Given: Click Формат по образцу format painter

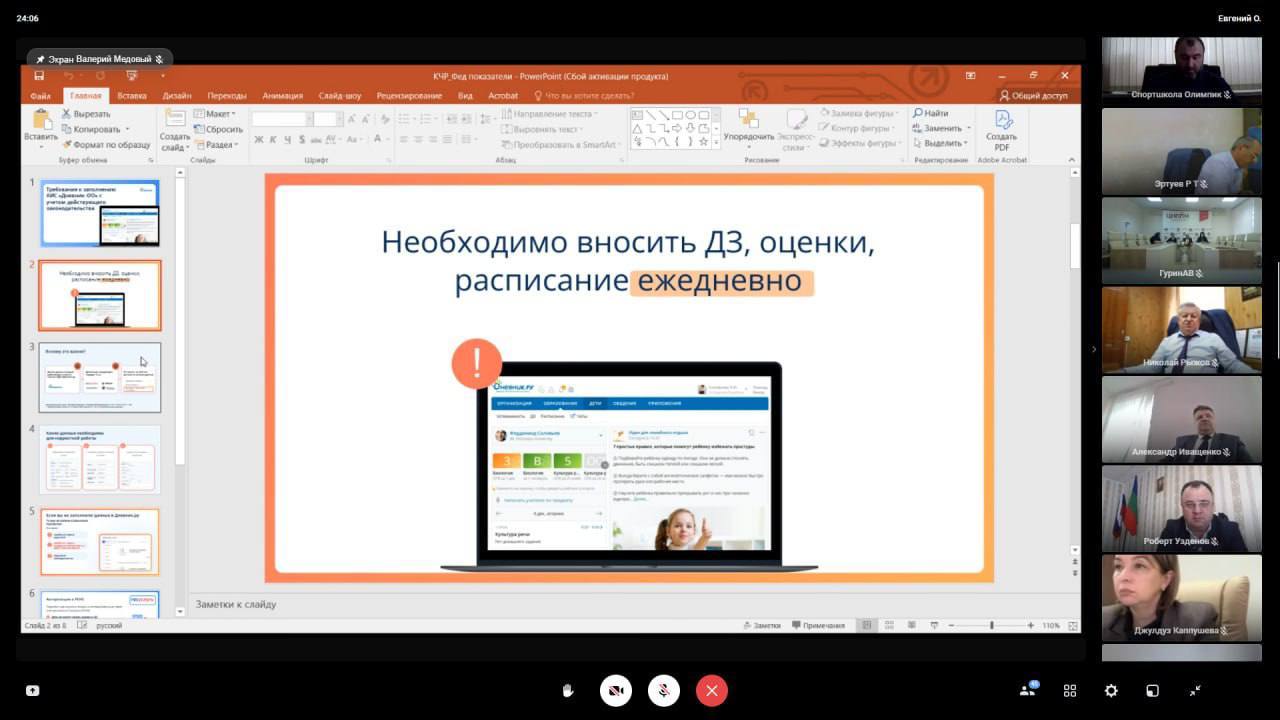Looking at the screenshot, I should (105, 144).
